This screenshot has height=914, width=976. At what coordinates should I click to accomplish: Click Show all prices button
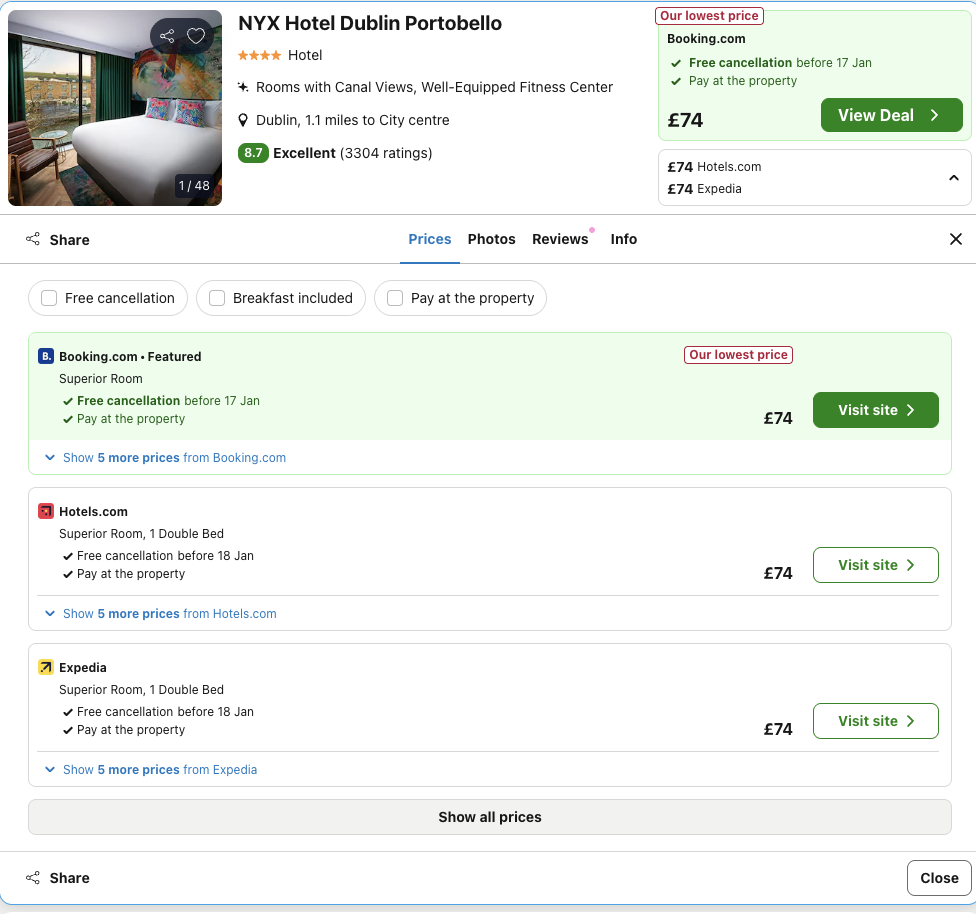click(490, 817)
